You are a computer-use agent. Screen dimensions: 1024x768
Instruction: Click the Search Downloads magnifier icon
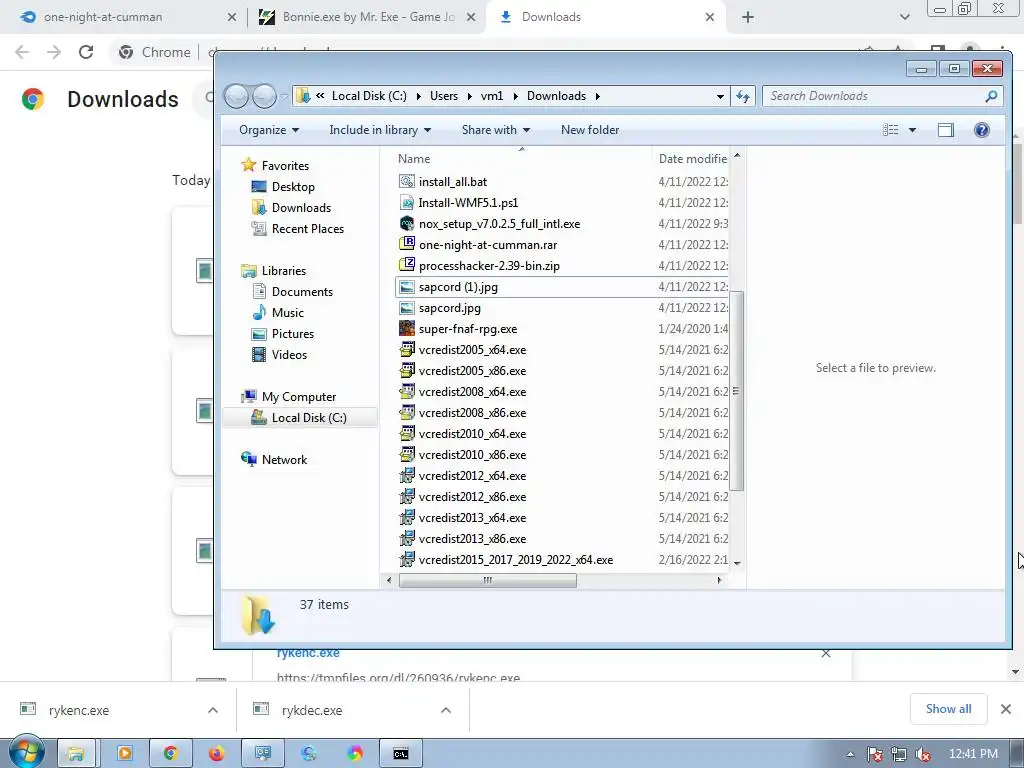point(991,96)
